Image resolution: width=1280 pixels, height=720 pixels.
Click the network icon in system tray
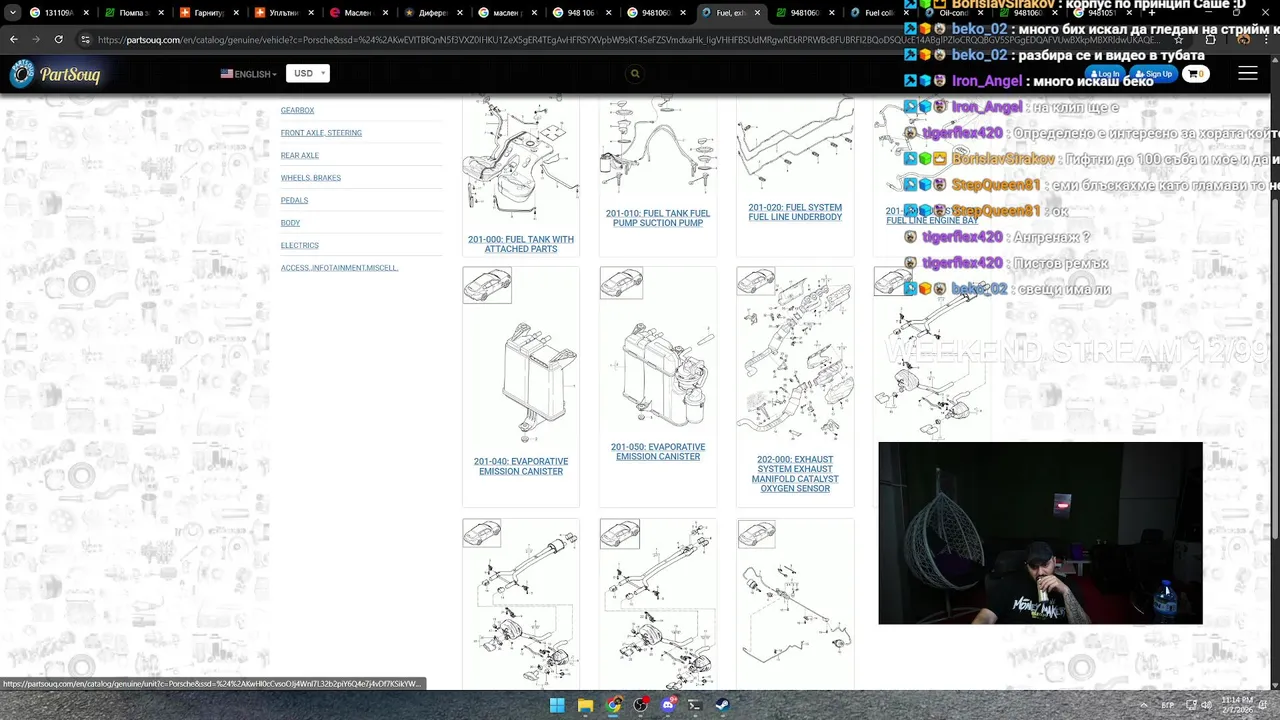click(1189, 705)
